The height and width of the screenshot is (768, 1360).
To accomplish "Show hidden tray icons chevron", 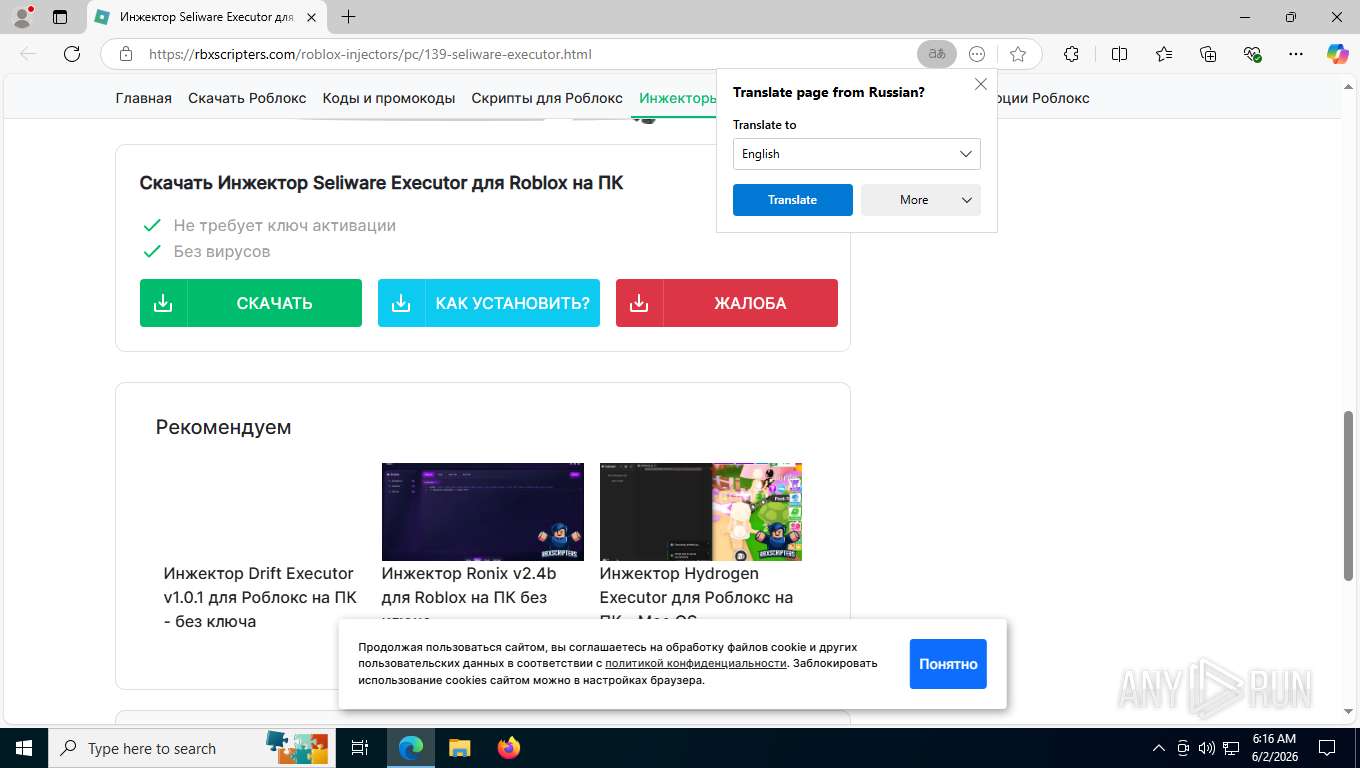I will tap(1159, 748).
